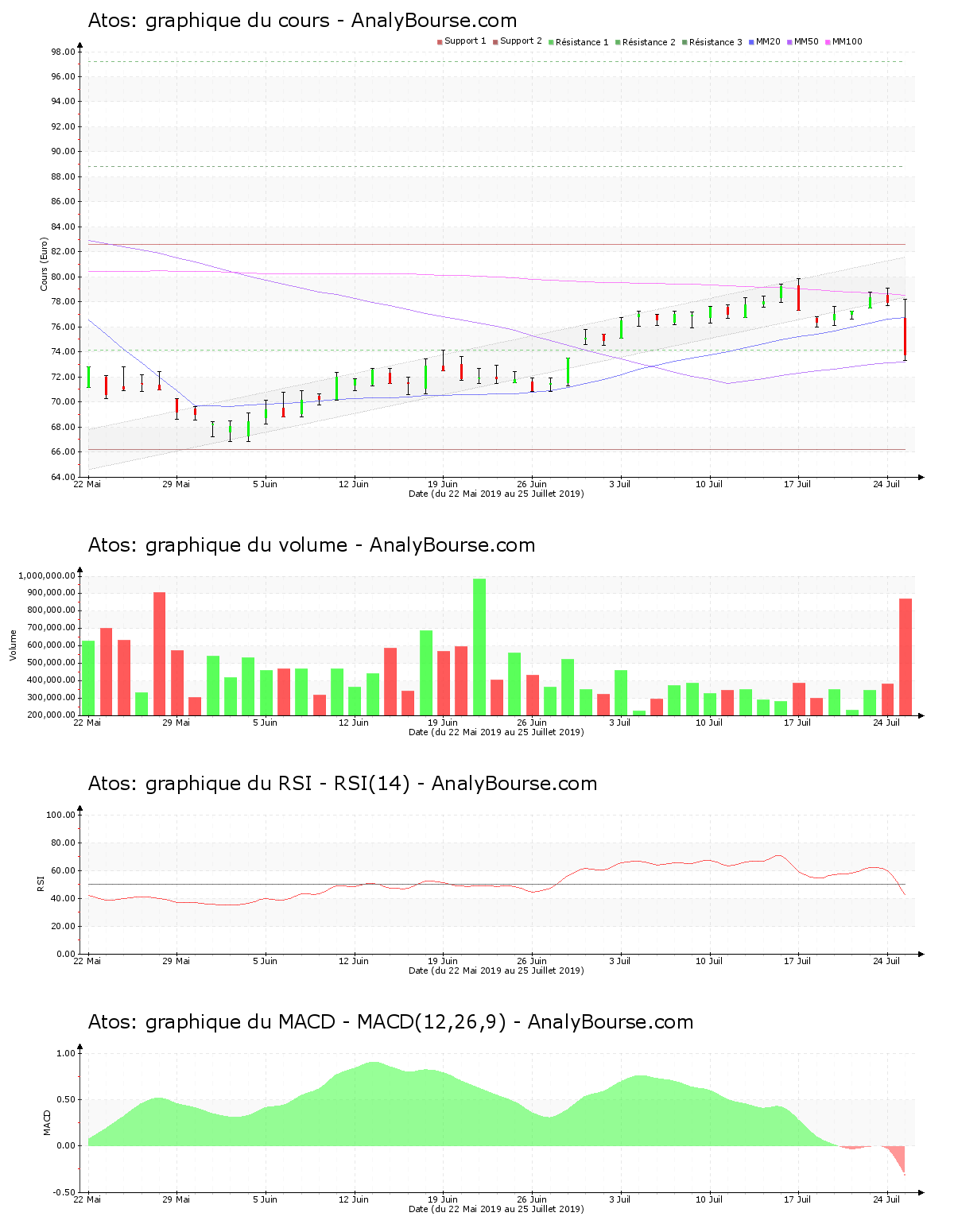Click '5 Juin' on the MACD chart axis
Viewport: 954px width, 1232px height.
[265, 1199]
